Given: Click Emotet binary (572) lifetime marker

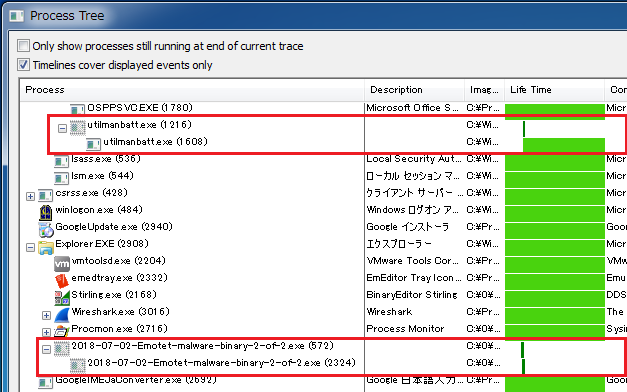Looking at the screenshot, I should tap(522, 350).
